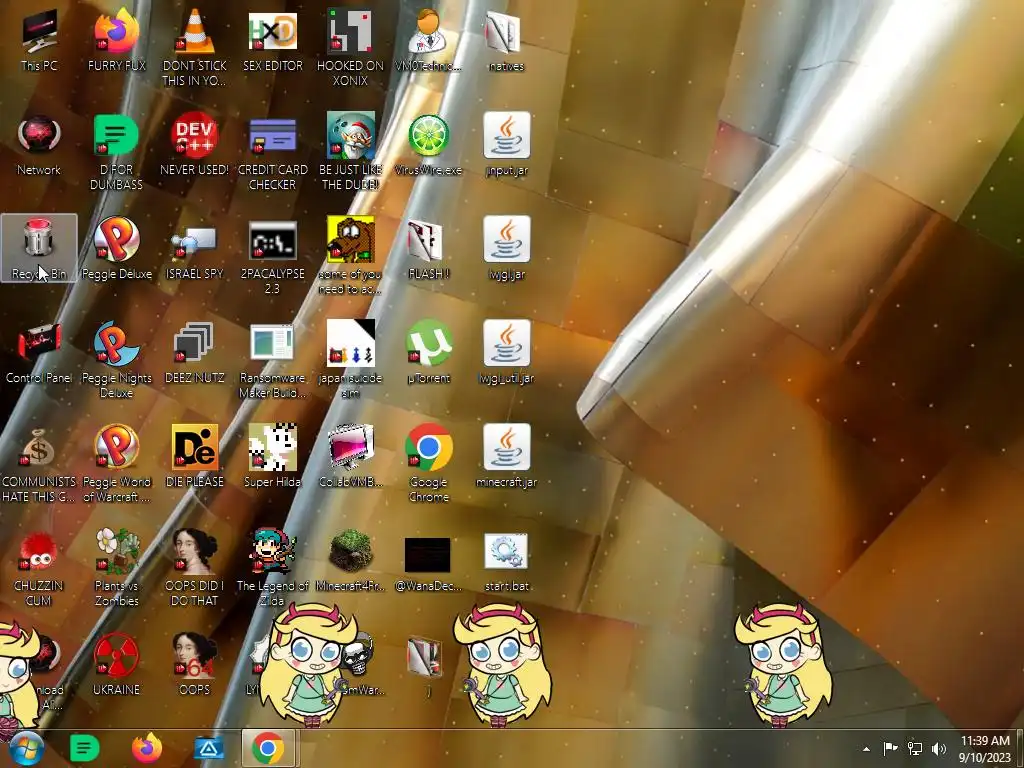The image size is (1024, 768).
Task: Open the Windows Start button
Action: pyautogui.click(x=26, y=748)
